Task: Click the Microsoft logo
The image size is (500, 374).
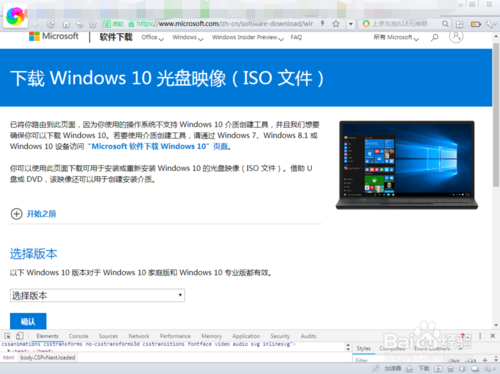Action: [54, 36]
